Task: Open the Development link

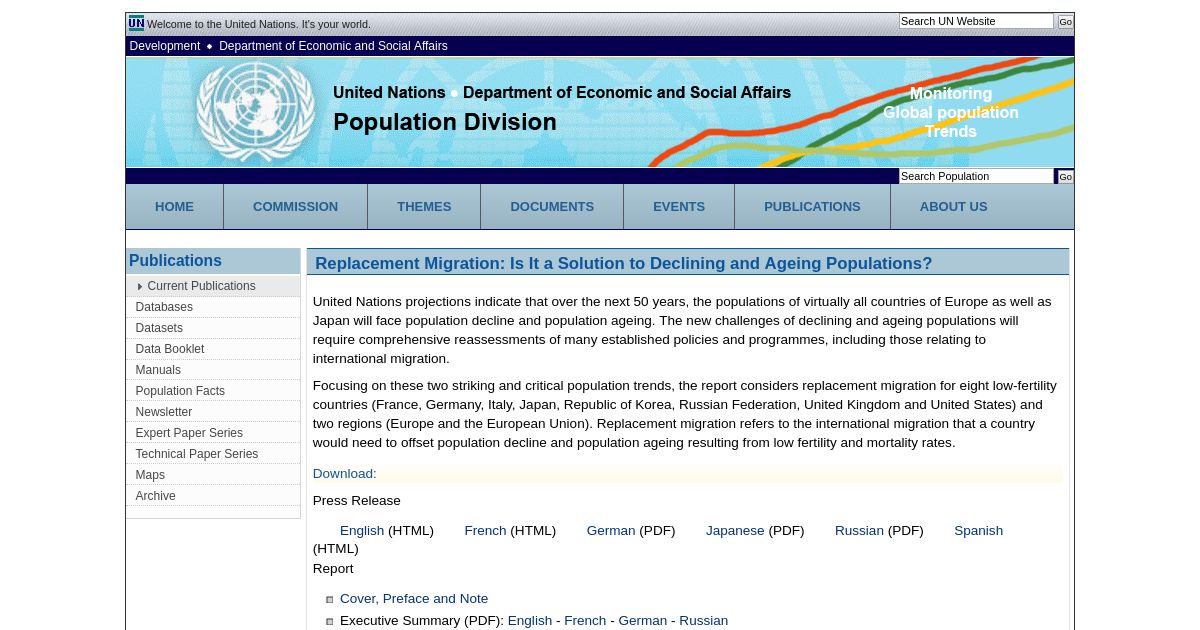Action: [165, 46]
